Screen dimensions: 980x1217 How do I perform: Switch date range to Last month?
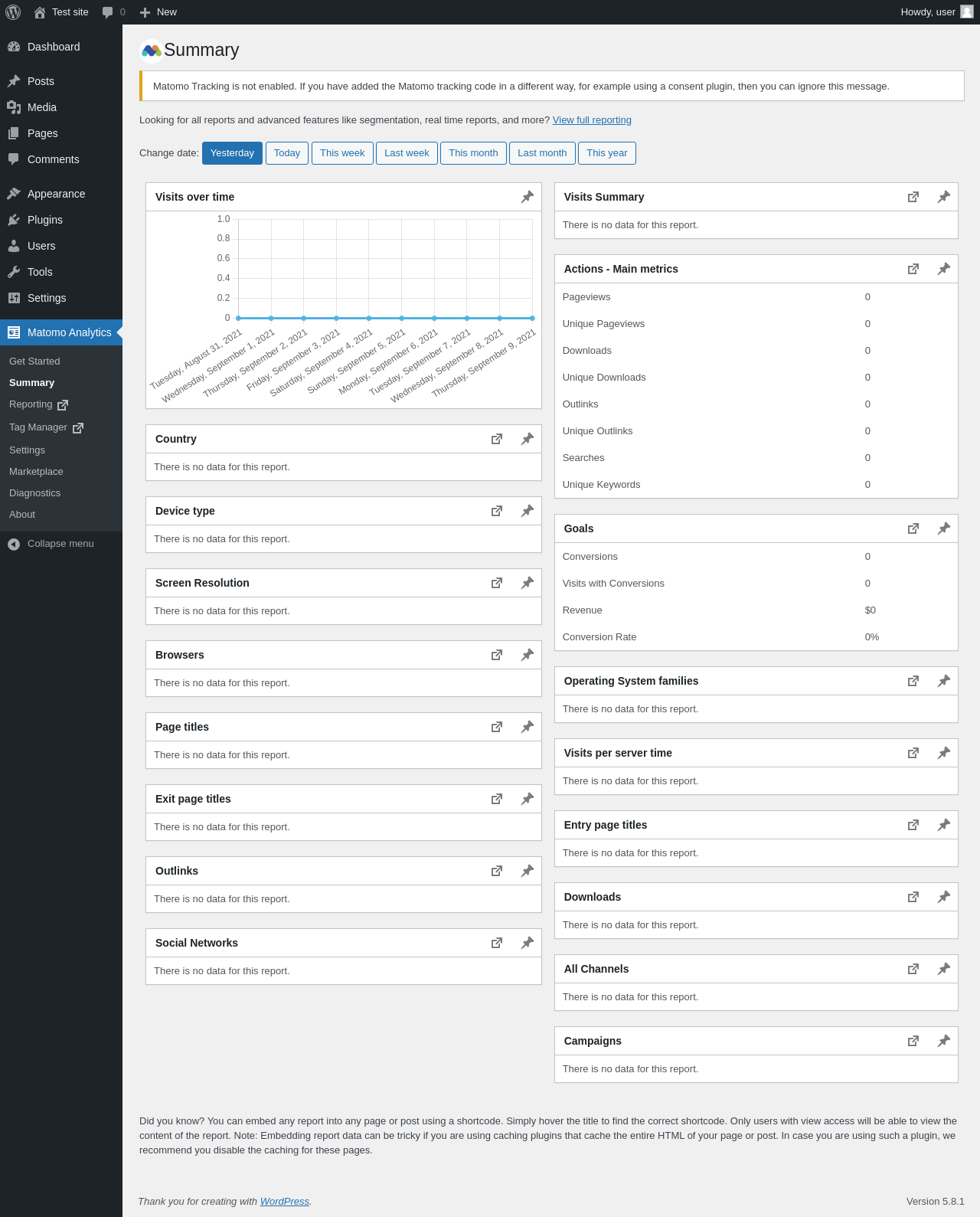542,153
